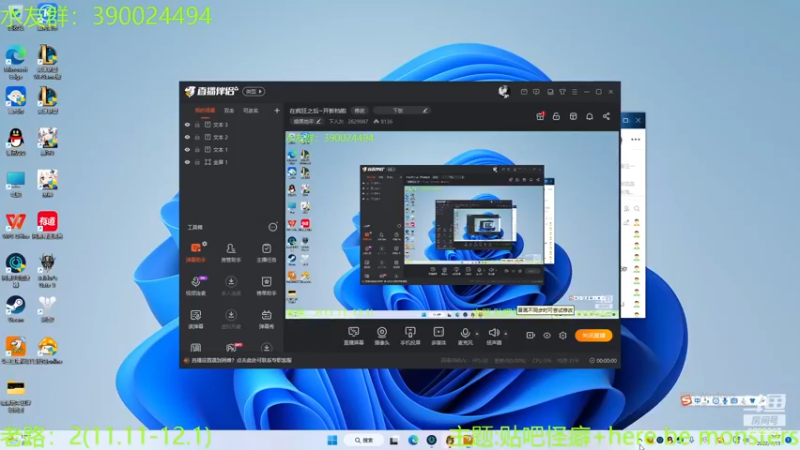Open recording camera icon beside eye icon
The image size is (800, 450).
click(x=531, y=335)
